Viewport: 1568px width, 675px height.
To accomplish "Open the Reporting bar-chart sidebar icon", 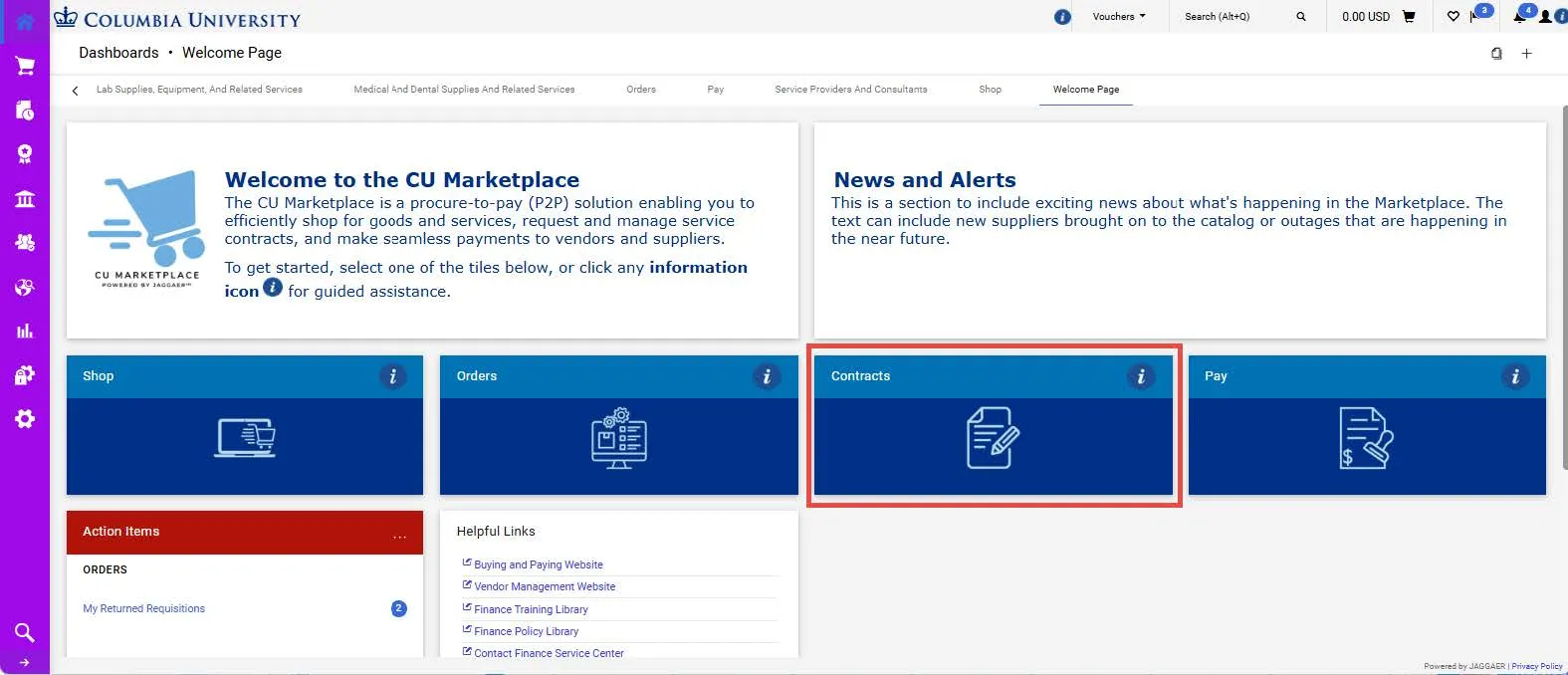I will coord(25,331).
